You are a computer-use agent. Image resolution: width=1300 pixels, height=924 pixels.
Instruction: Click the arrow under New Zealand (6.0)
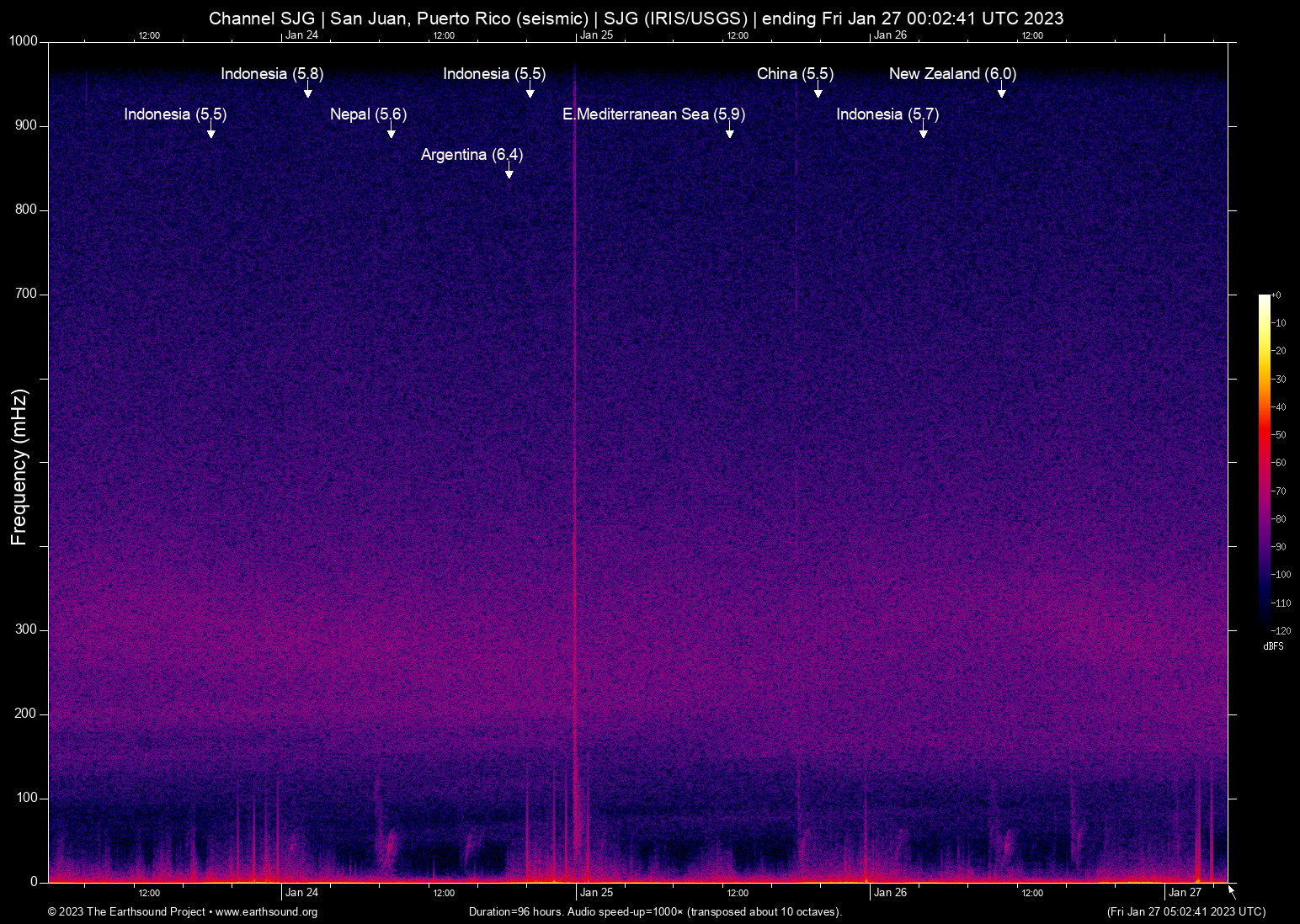coord(1002,92)
